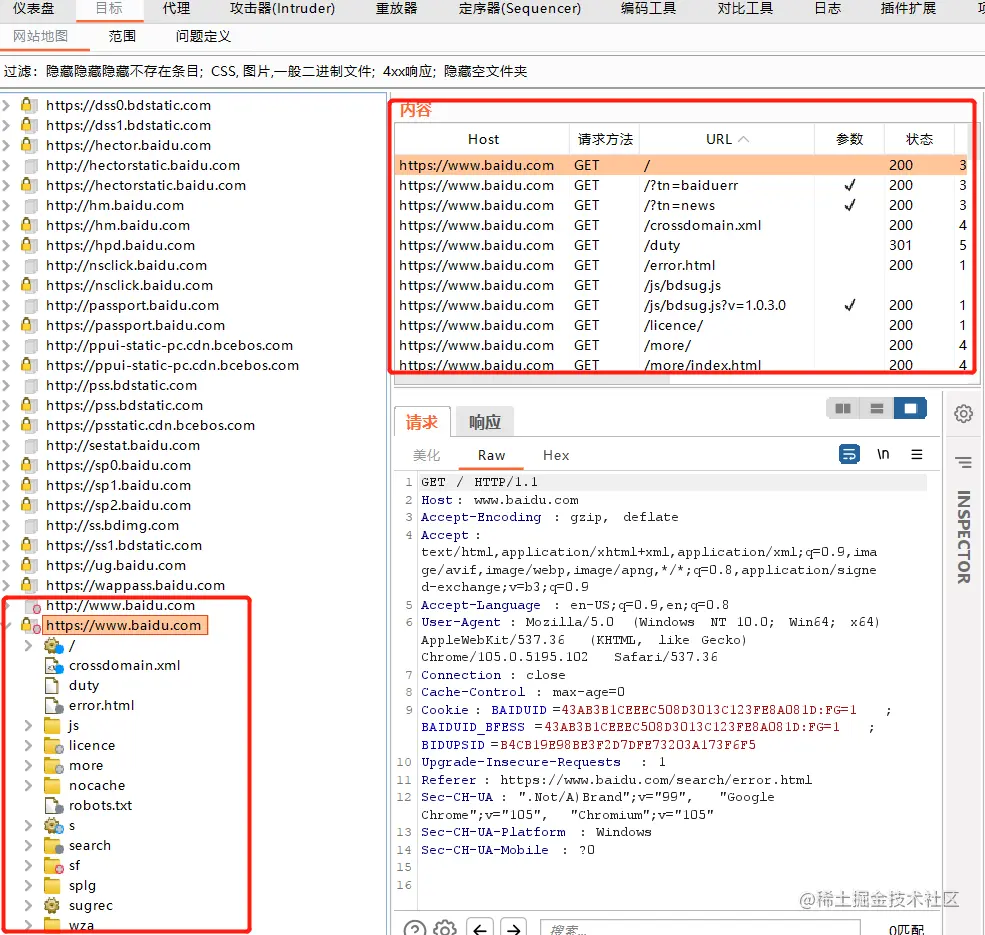Viewport: 985px width, 935px height.
Task: Expand http://hm.baidu.com tree node
Action: click(6, 205)
